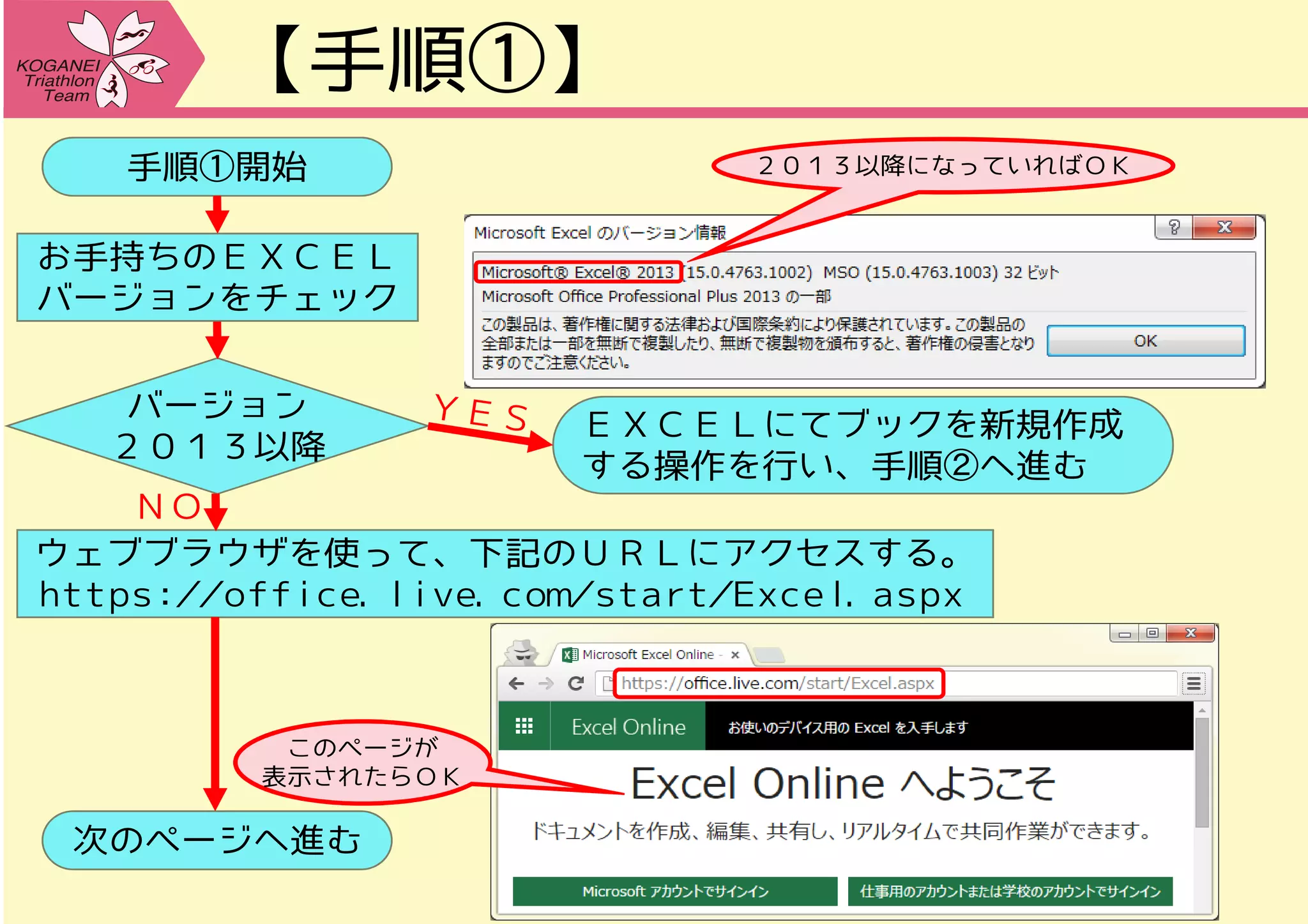Click the Microsoft® Excel® 2013 version text
Viewport: 1308px width, 924px height.
pyautogui.click(x=578, y=272)
